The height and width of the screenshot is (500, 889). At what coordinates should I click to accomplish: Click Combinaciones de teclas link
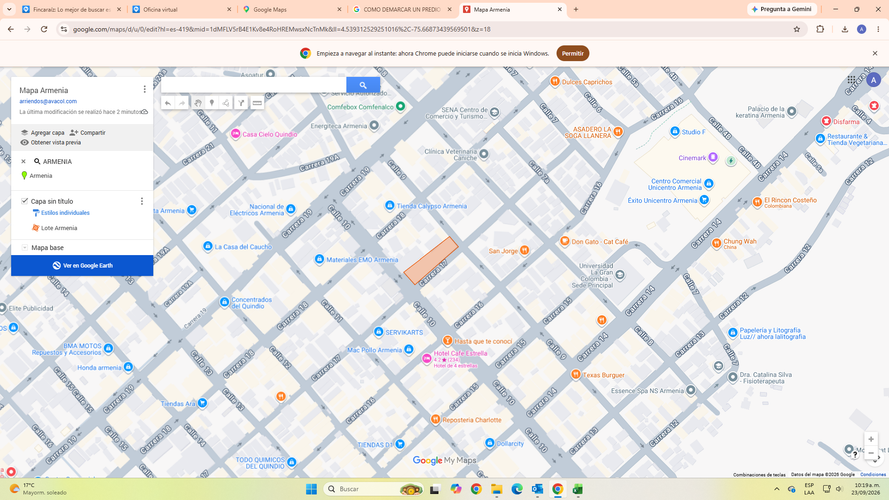pos(759,474)
